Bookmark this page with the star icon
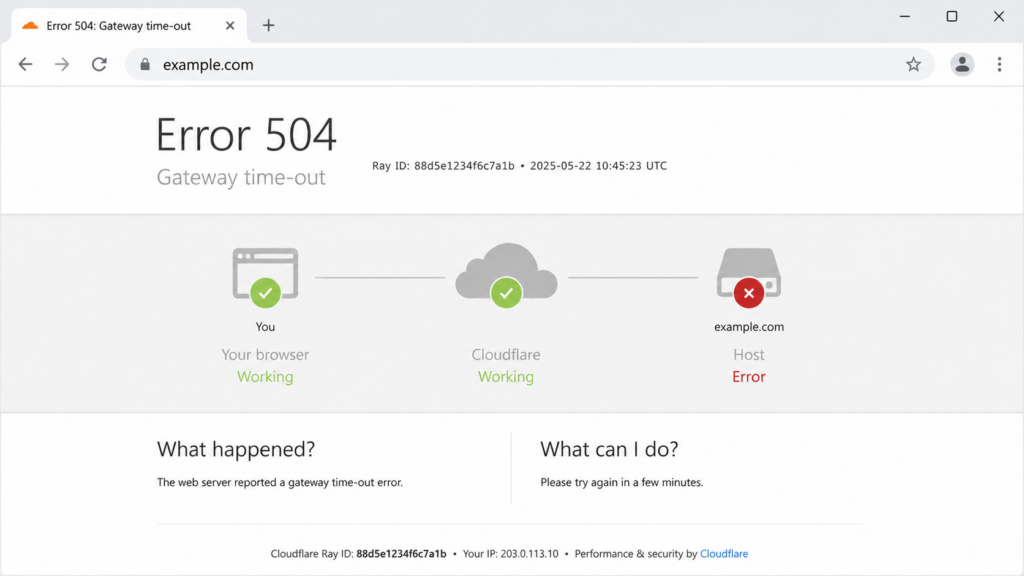 [913, 64]
